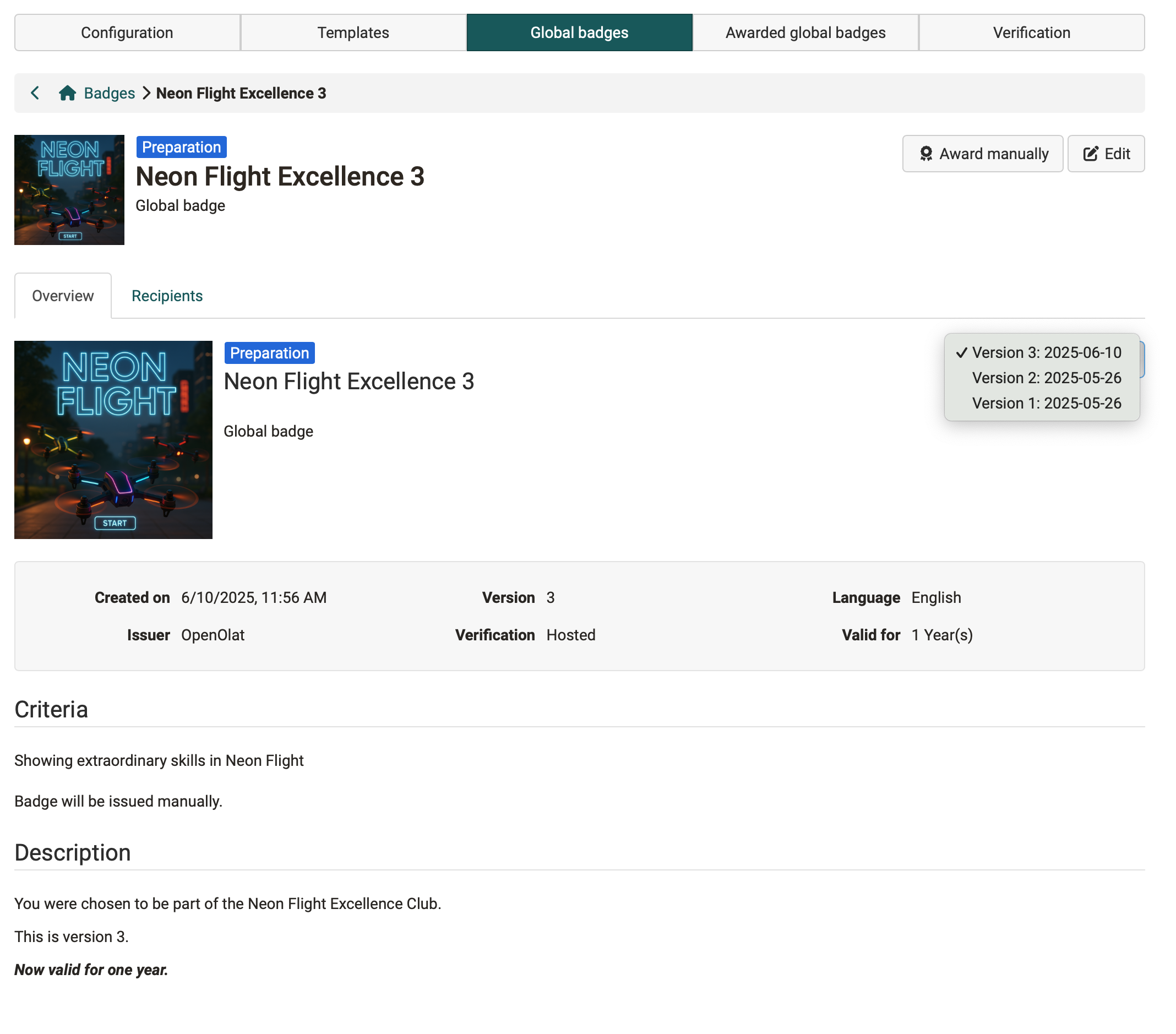Click the Edit button
The width and height of the screenshot is (1176, 1034).
click(x=1106, y=154)
